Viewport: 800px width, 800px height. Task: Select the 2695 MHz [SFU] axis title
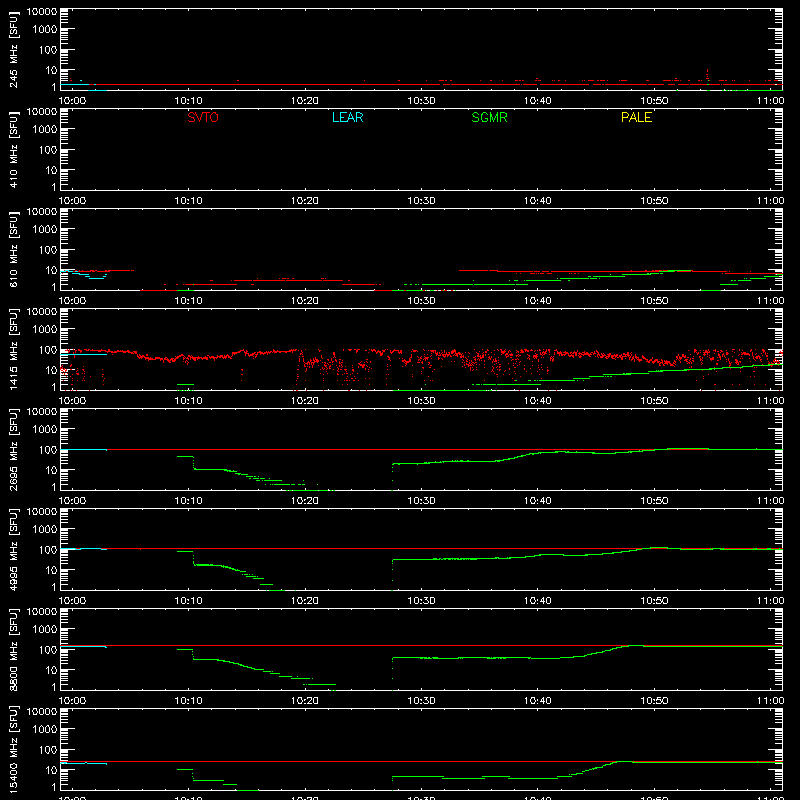point(14,450)
